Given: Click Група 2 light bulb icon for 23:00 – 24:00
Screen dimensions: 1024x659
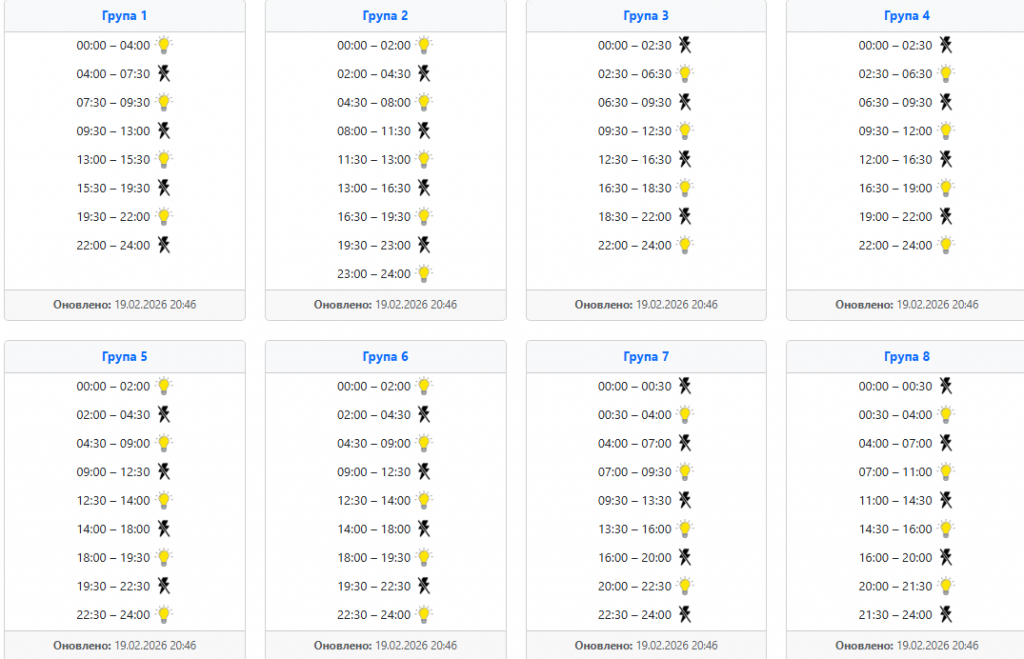Looking at the screenshot, I should pyautogui.click(x=425, y=274).
